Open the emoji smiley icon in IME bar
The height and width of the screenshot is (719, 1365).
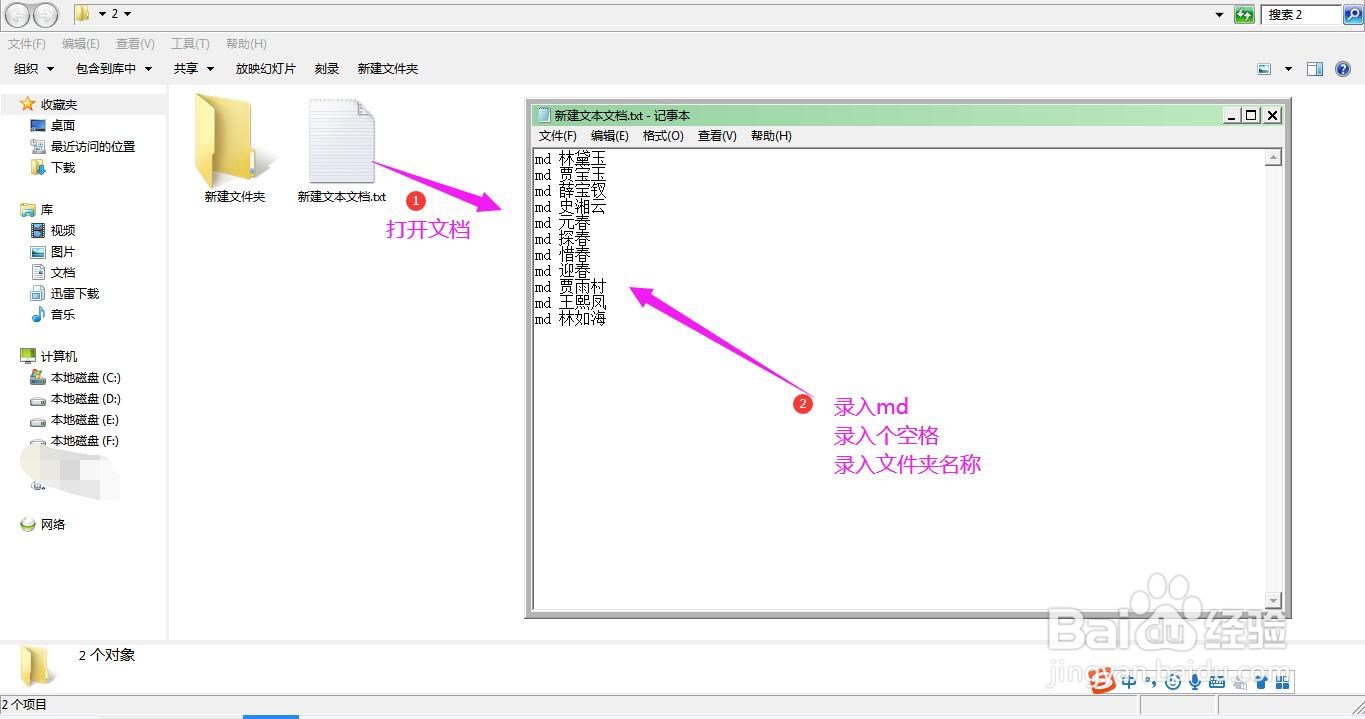pos(1172,682)
